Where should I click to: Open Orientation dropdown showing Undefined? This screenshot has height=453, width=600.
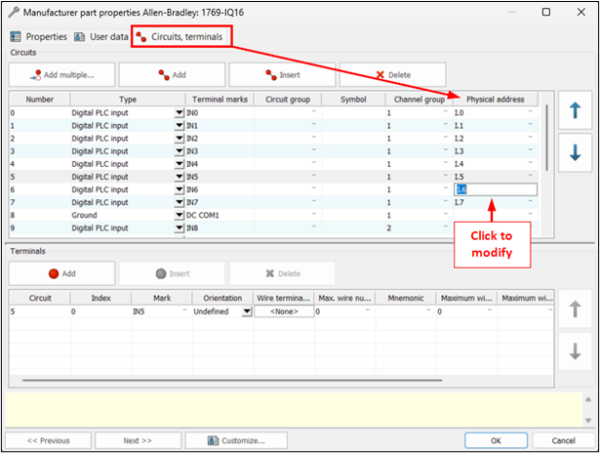tap(247, 311)
